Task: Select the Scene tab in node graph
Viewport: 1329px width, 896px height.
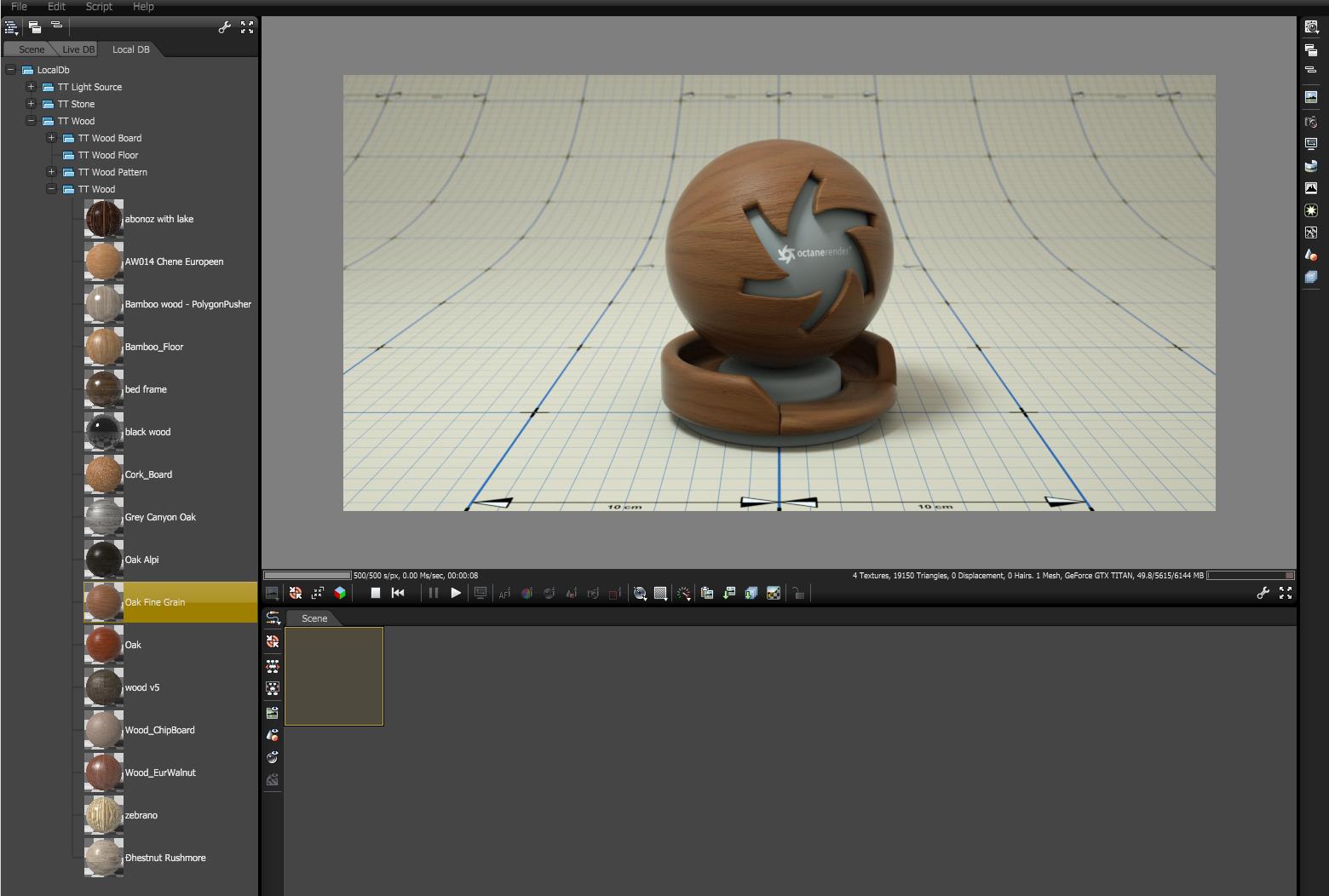Action: coord(314,618)
